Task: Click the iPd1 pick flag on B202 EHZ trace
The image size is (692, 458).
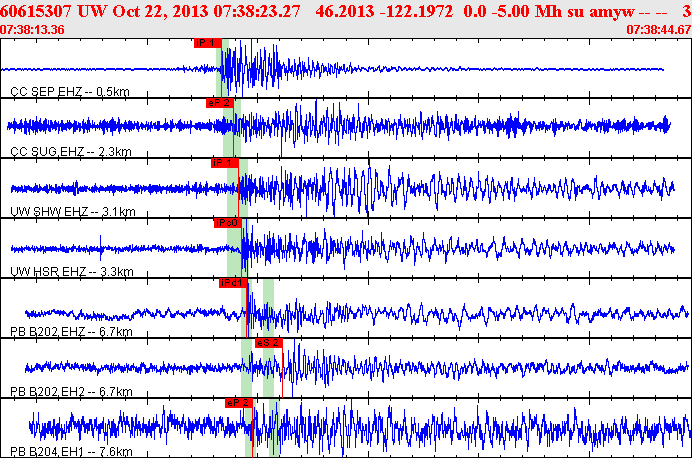Action: click(x=233, y=283)
